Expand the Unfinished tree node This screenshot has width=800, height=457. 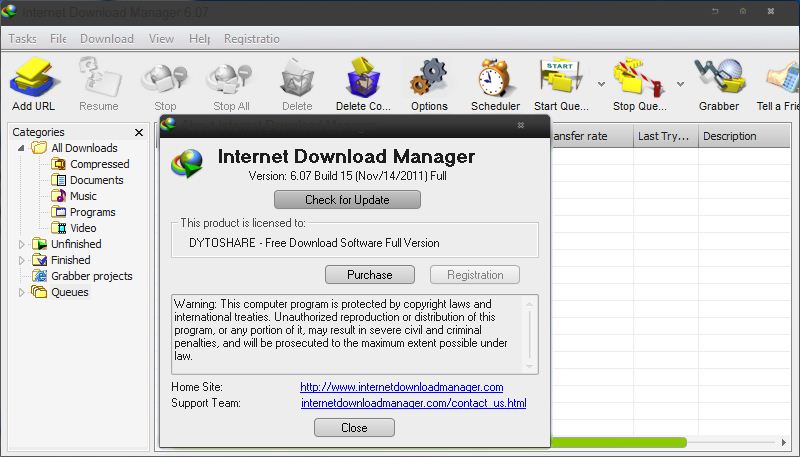coord(21,244)
